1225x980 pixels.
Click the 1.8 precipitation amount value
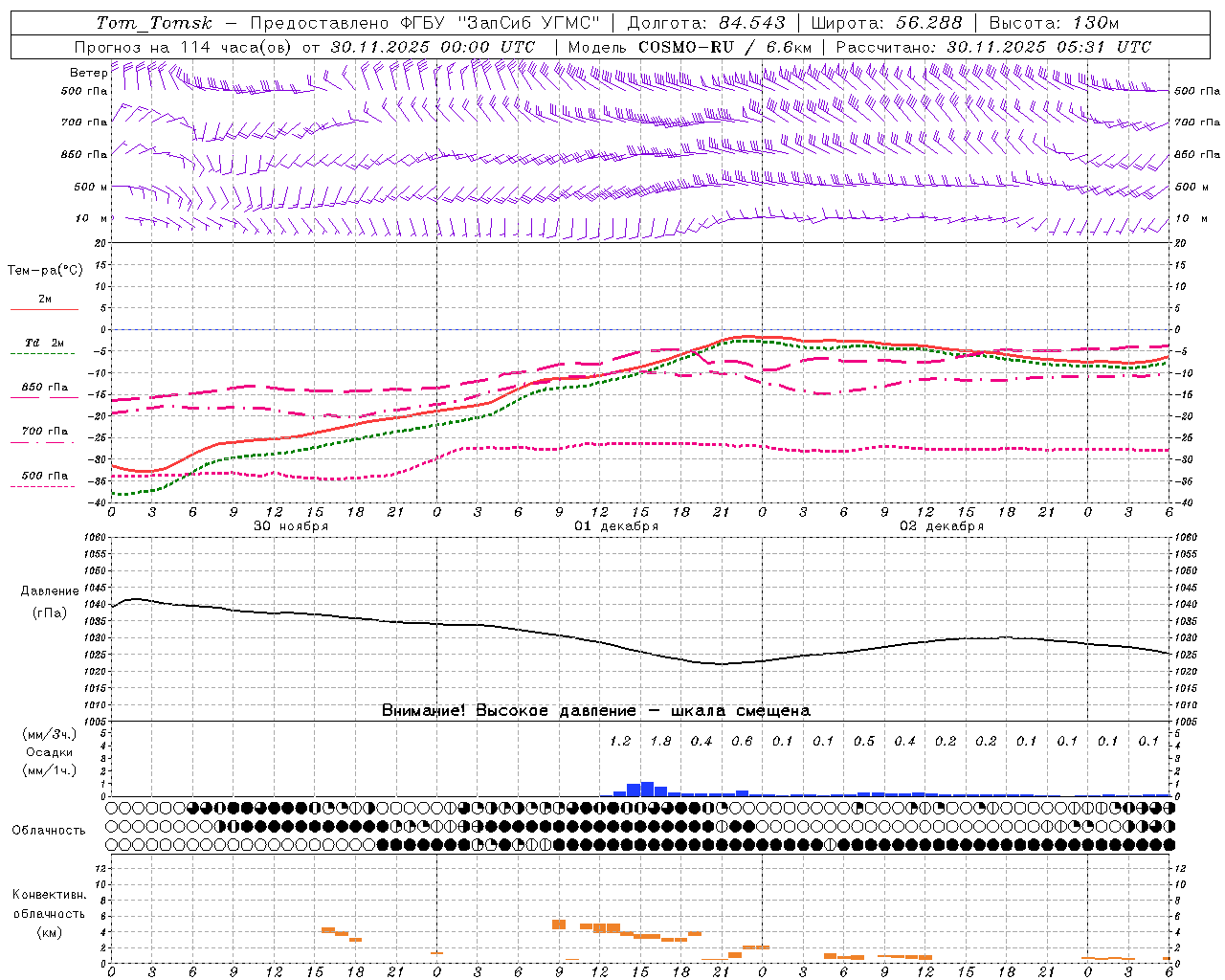click(x=660, y=741)
